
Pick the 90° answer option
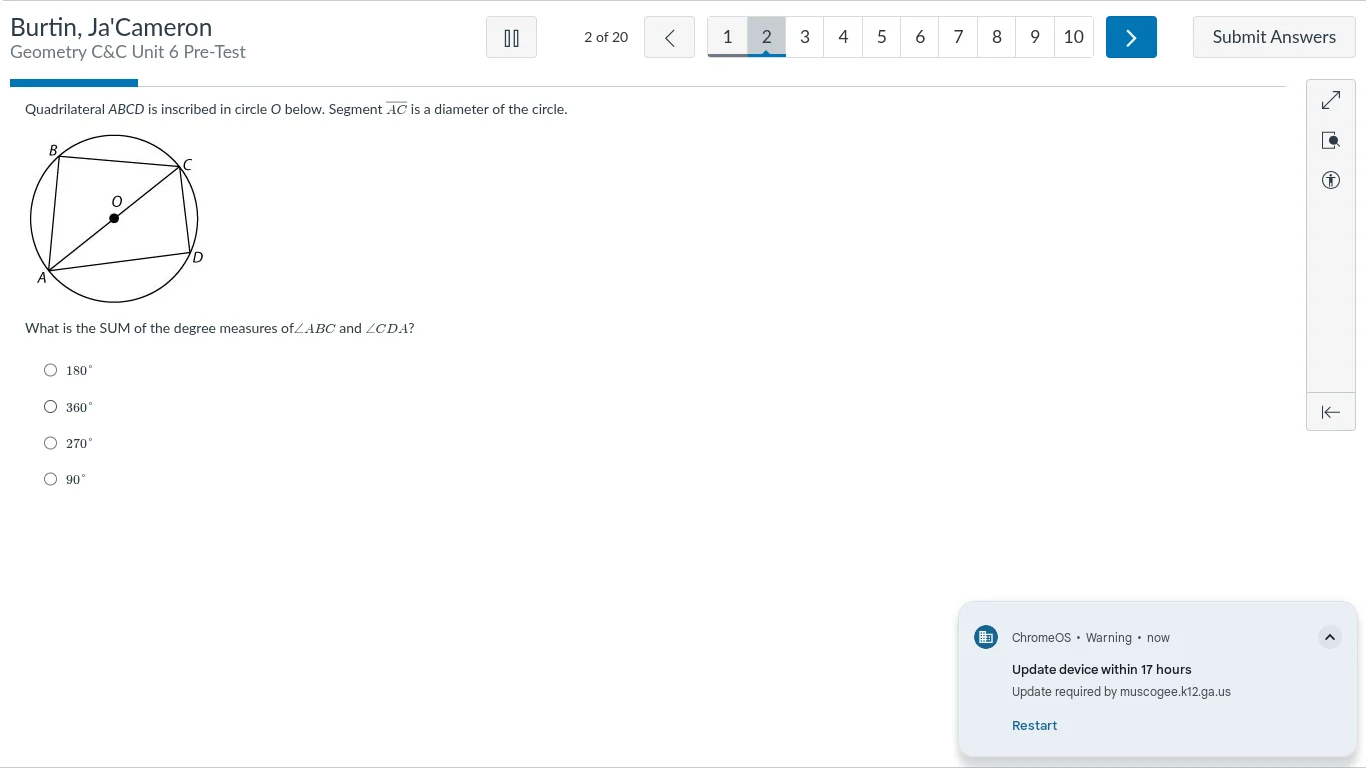51,479
